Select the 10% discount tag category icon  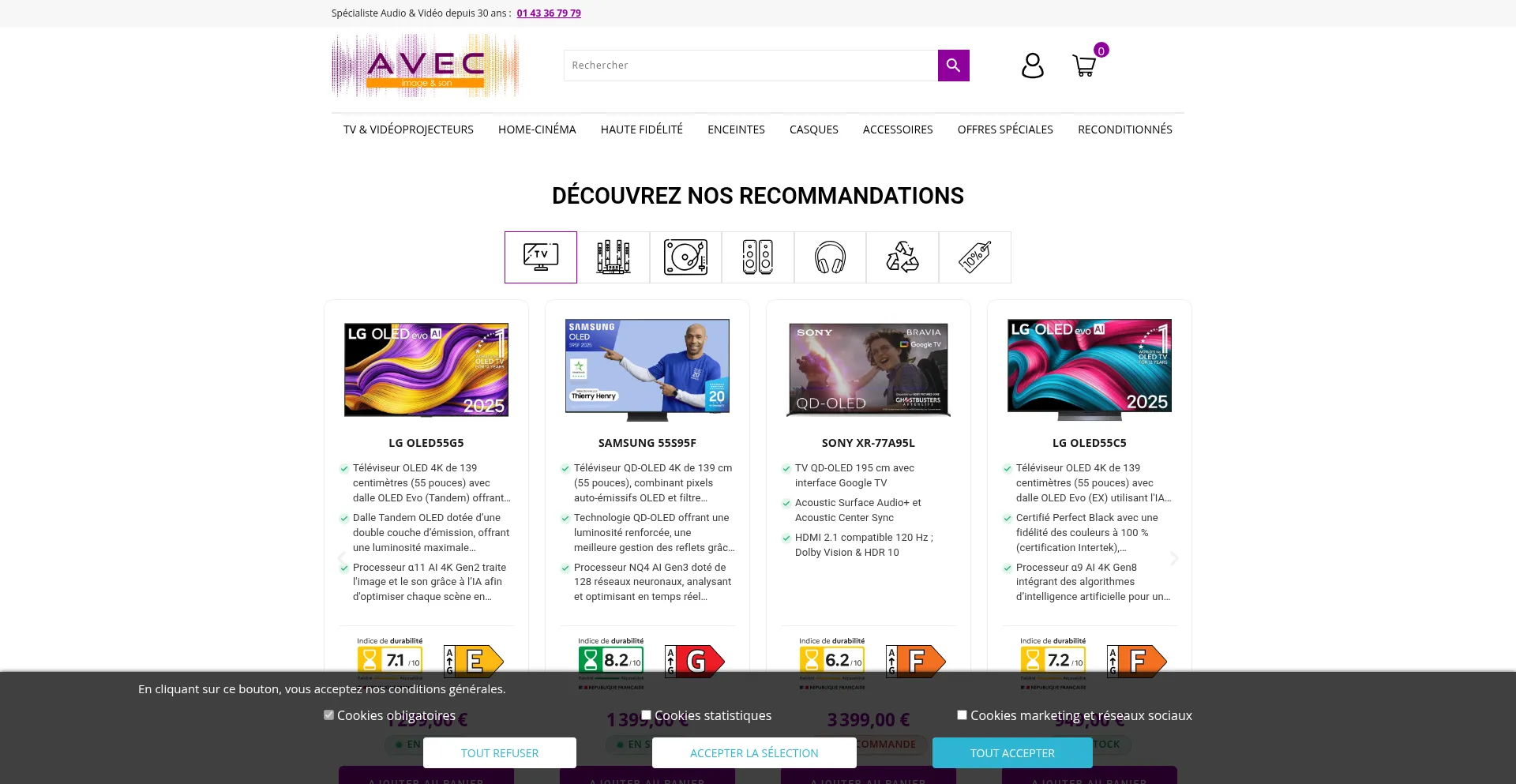coord(975,257)
